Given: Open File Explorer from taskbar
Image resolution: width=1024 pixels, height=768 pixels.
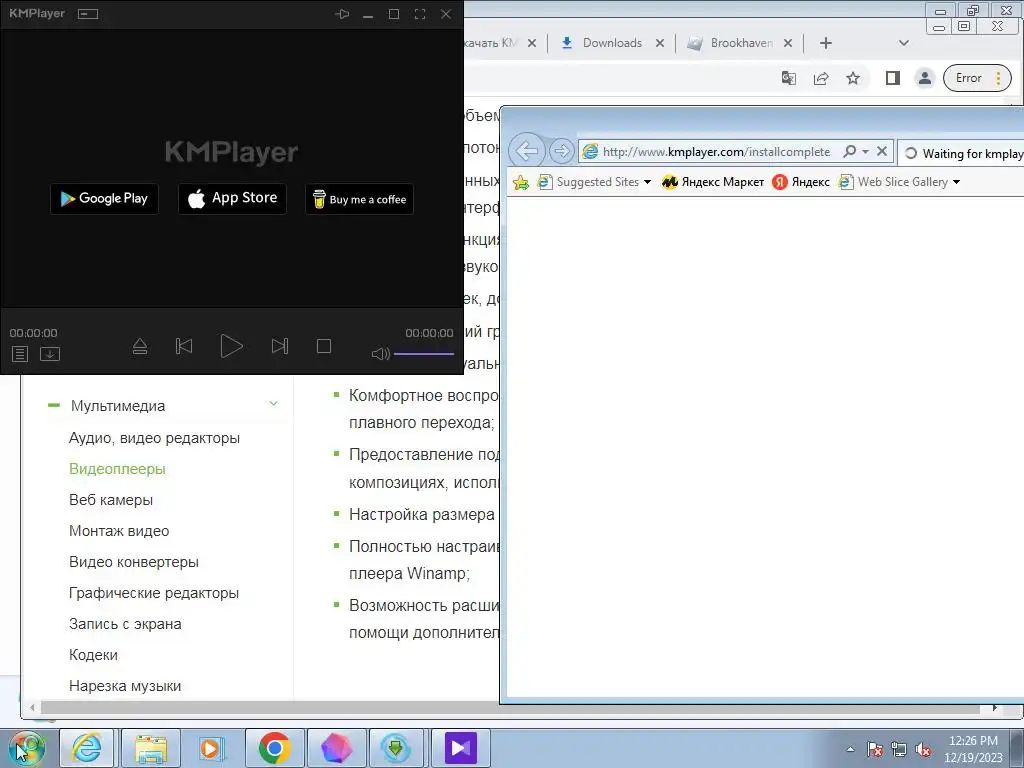Looking at the screenshot, I should (150, 748).
